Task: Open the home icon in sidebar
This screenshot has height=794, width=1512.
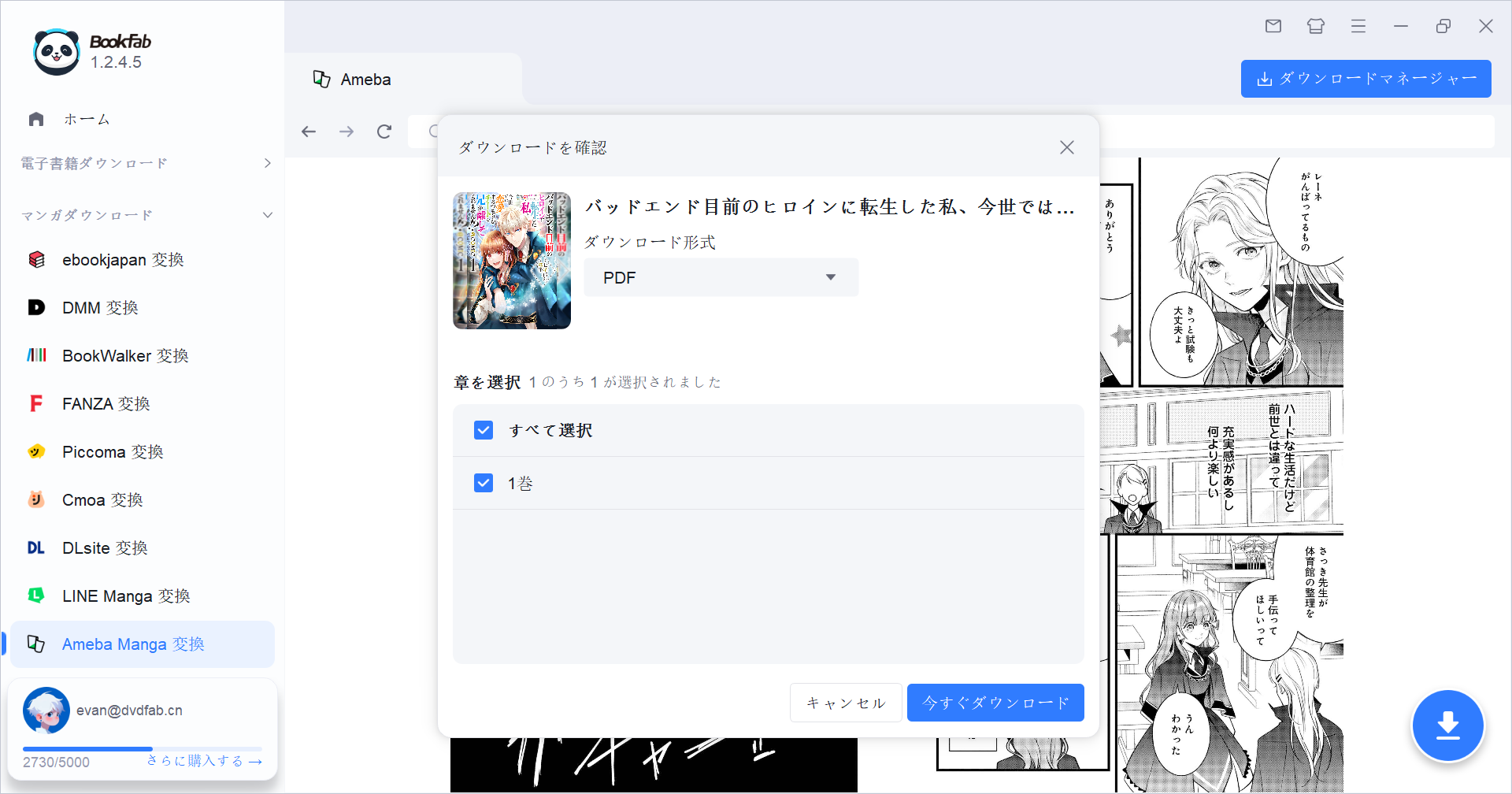Action: 36,119
